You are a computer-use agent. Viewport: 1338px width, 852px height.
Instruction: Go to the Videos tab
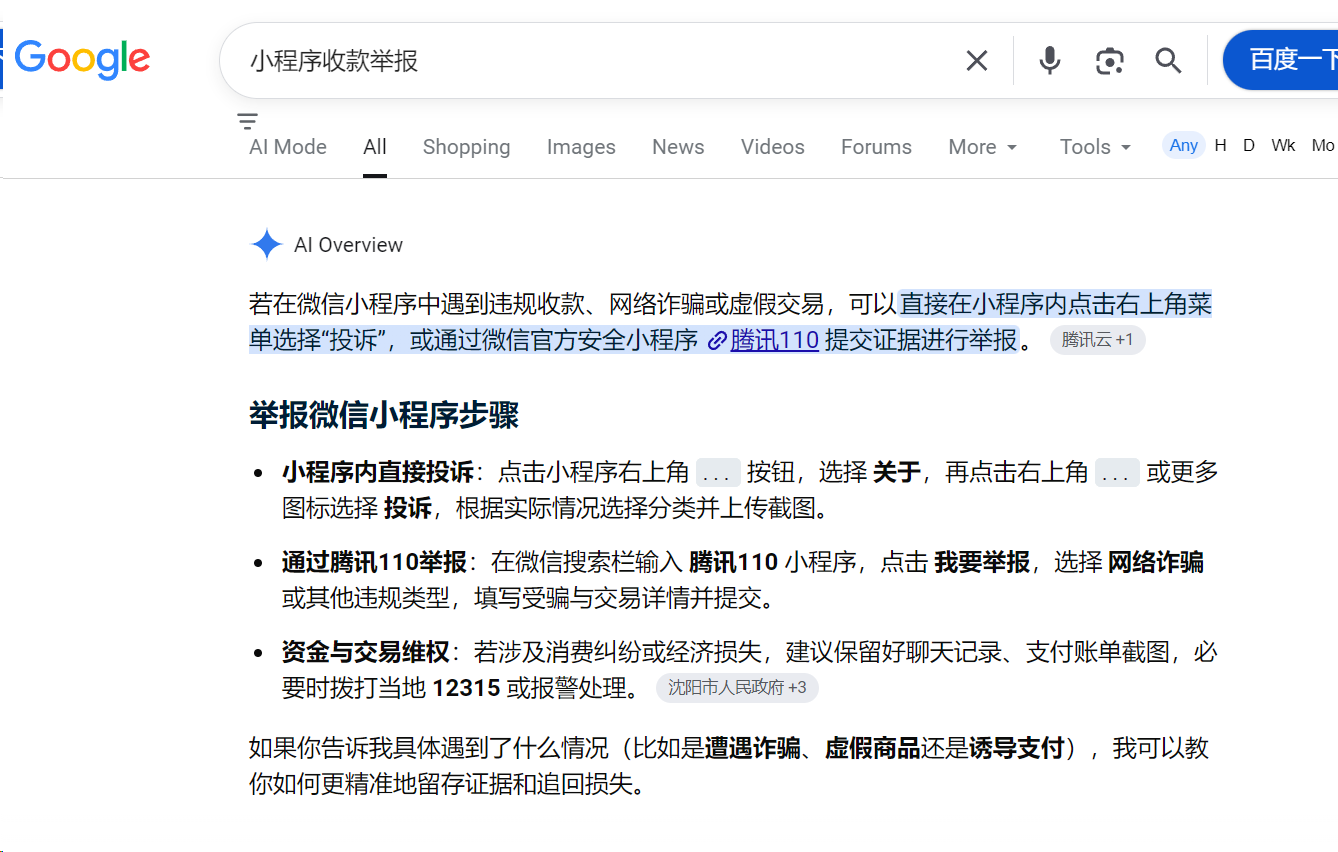pyautogui.click(x=772, y=147)
